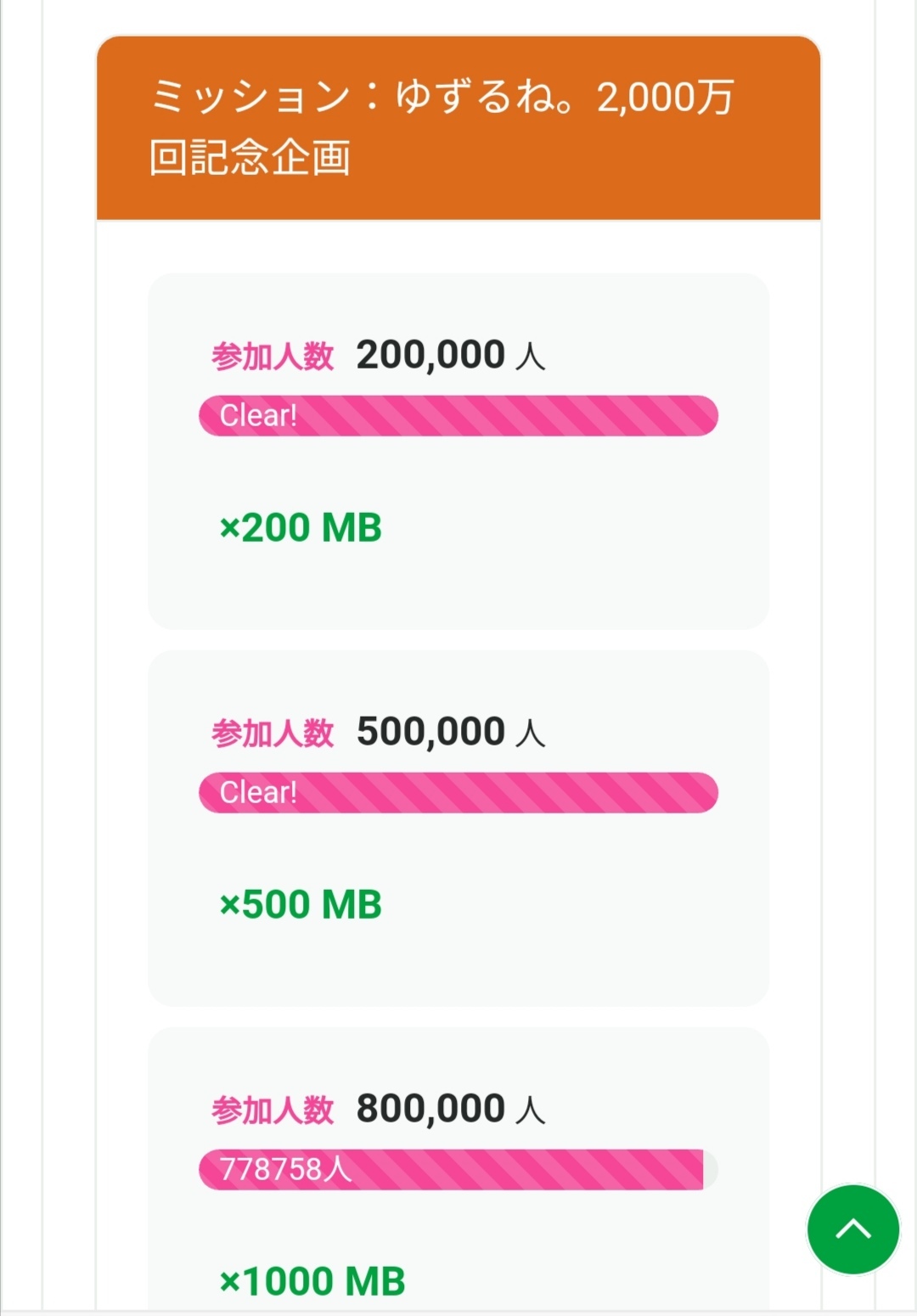Tap 参加人数 label beside 200,000
Screen dimensions: 917x1316
pyautogui.click(x=273, y=357)
